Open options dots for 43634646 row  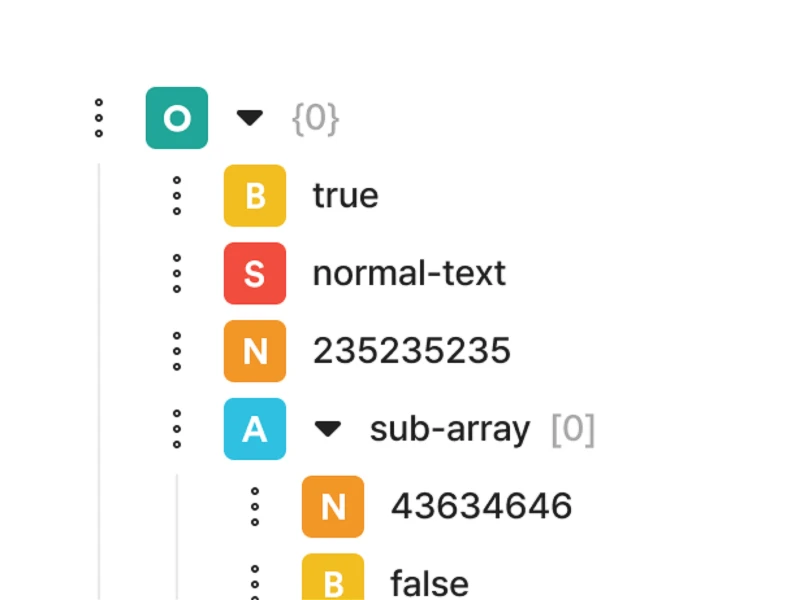tap(255, 507)
